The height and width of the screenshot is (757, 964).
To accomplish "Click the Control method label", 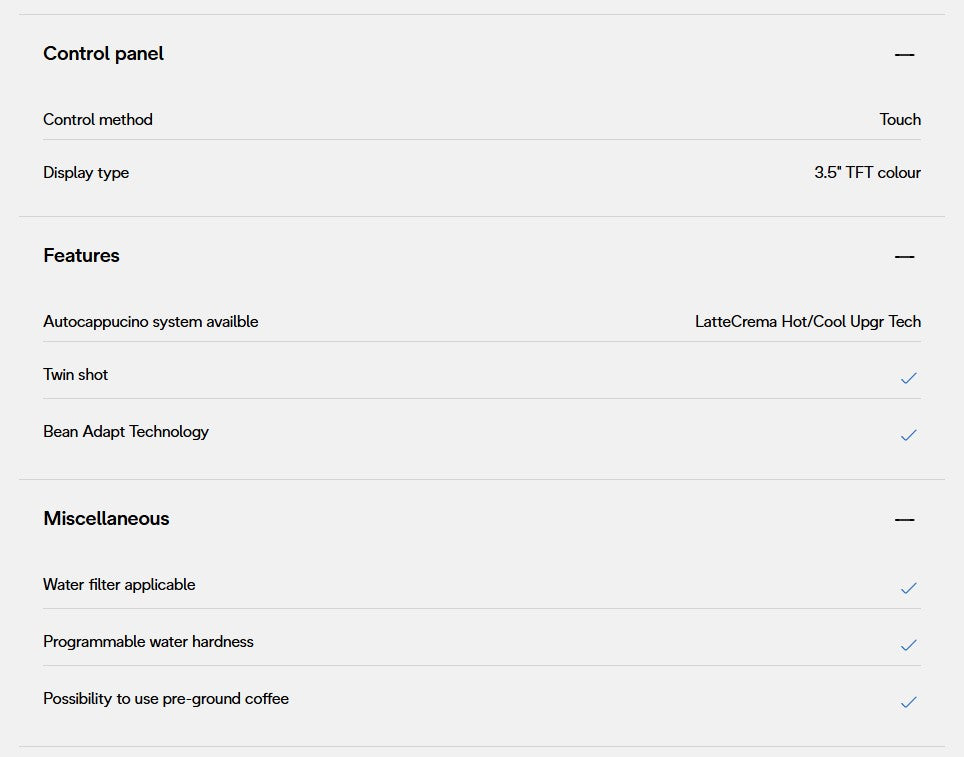I will pos(98,120).
